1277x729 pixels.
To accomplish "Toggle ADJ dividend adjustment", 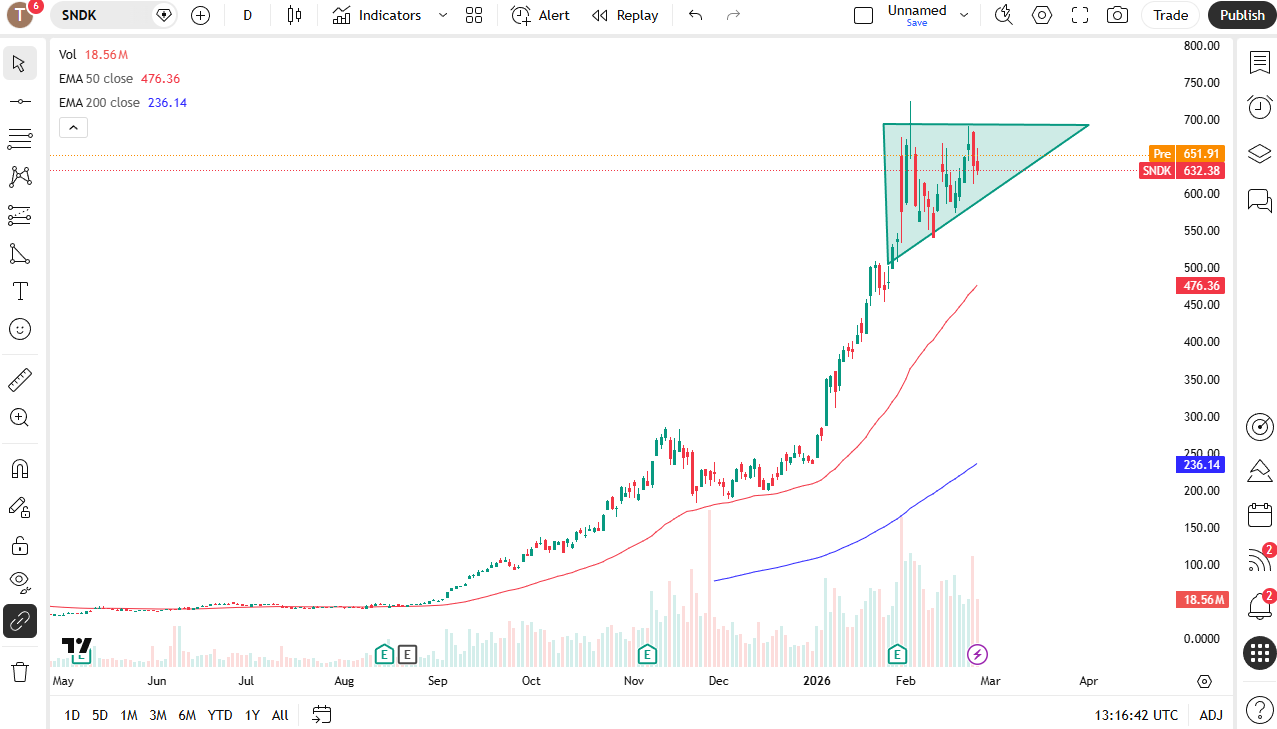I will point(1211,715).
